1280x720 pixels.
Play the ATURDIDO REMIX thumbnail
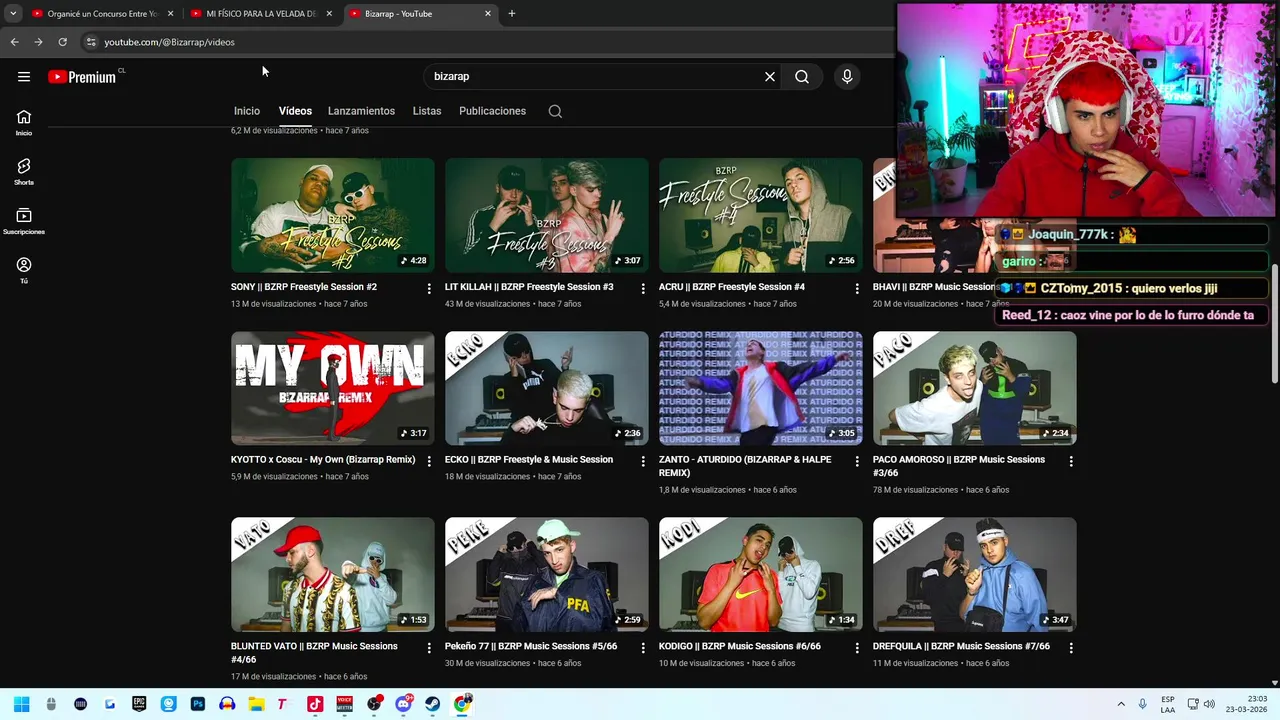click(761, 388)
